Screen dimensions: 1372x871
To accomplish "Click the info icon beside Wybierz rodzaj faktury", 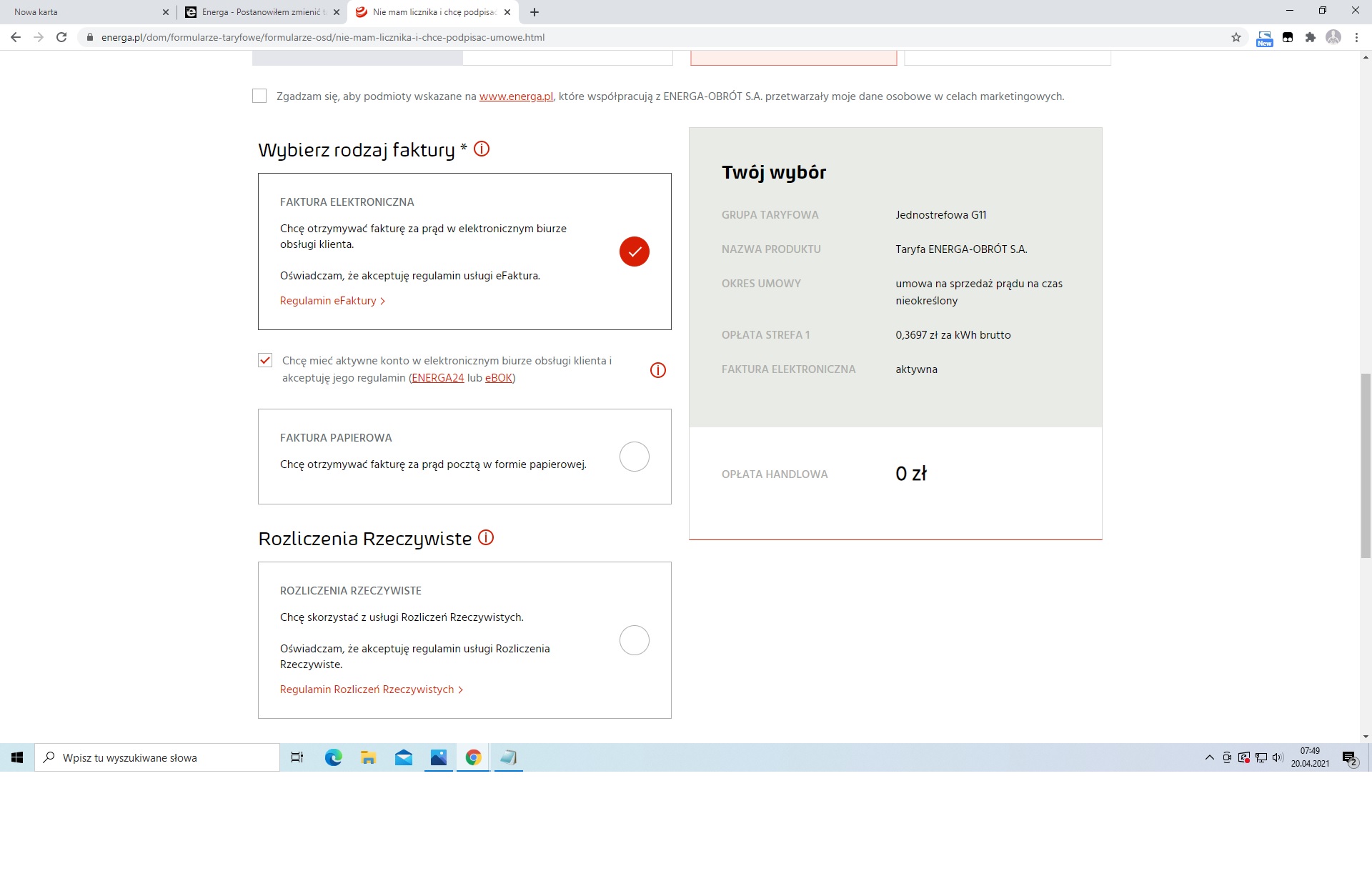I will pyautogui.click(x=482, y=149).
